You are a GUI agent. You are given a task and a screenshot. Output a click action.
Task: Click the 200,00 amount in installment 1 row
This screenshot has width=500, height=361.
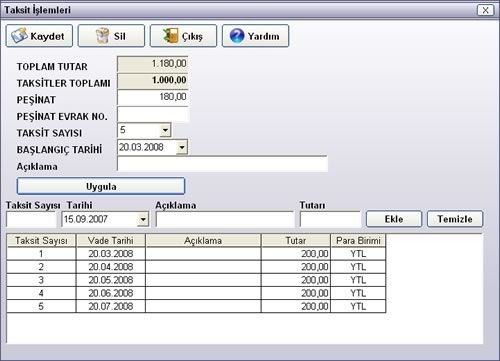click(296, 254)
